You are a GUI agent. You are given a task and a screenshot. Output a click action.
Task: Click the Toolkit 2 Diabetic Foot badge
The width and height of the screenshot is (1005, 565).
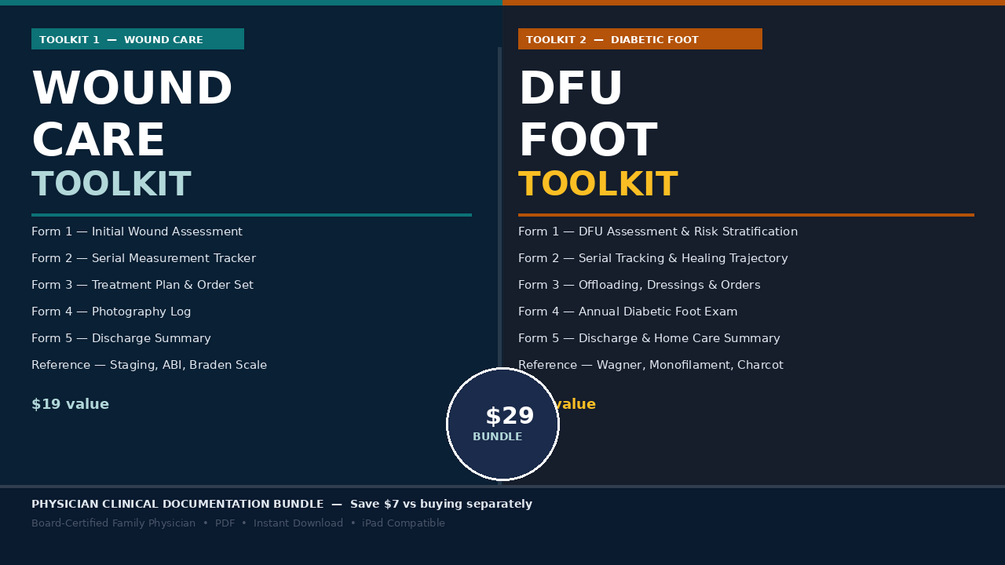[x=640, y=39]
